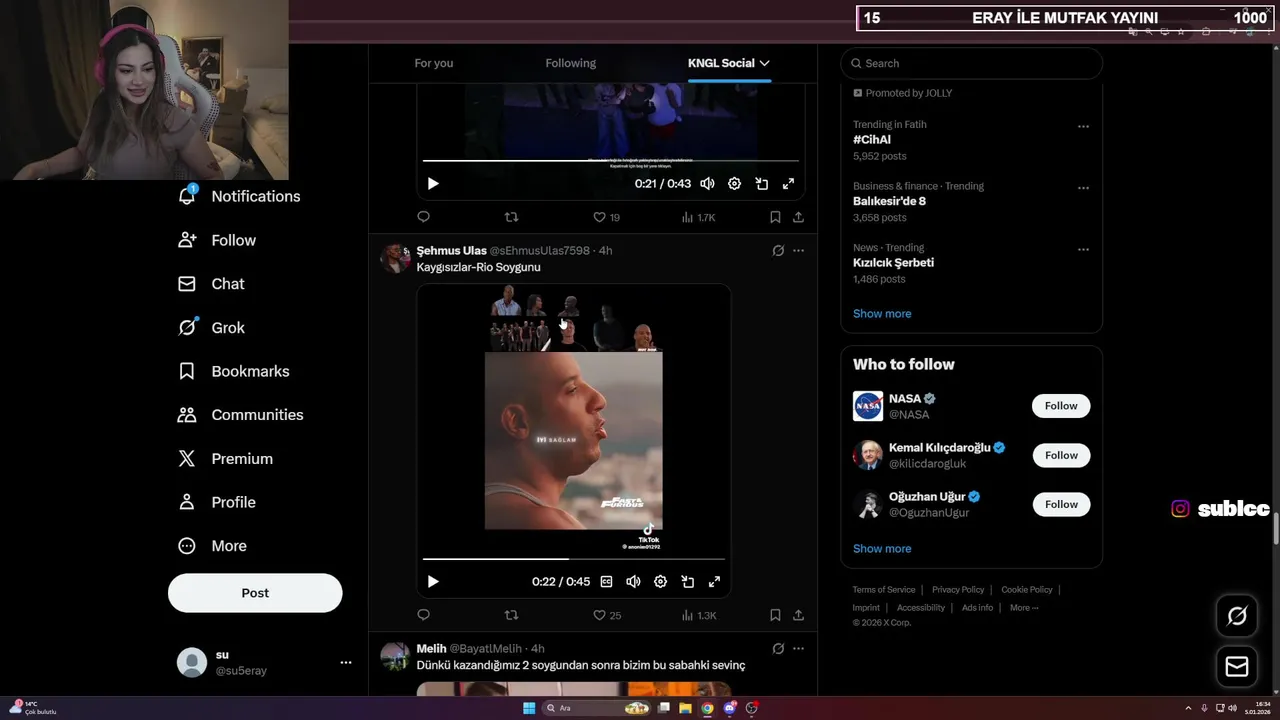Viewport: 1280px width, 720px height.
Task: Bookmark the post with 1.3K views
Action: point(775,615)
